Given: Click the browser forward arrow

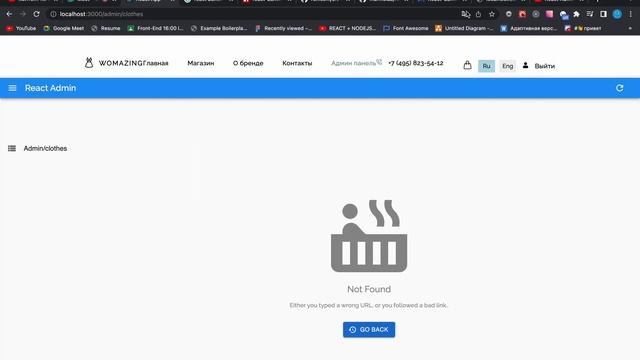Looking at the screenshot, I should click(22, 14).
